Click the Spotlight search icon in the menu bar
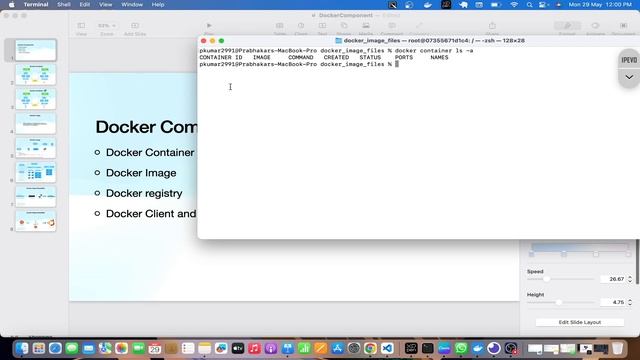Screen dimensions: 640x360 click(x=529, y=4)
